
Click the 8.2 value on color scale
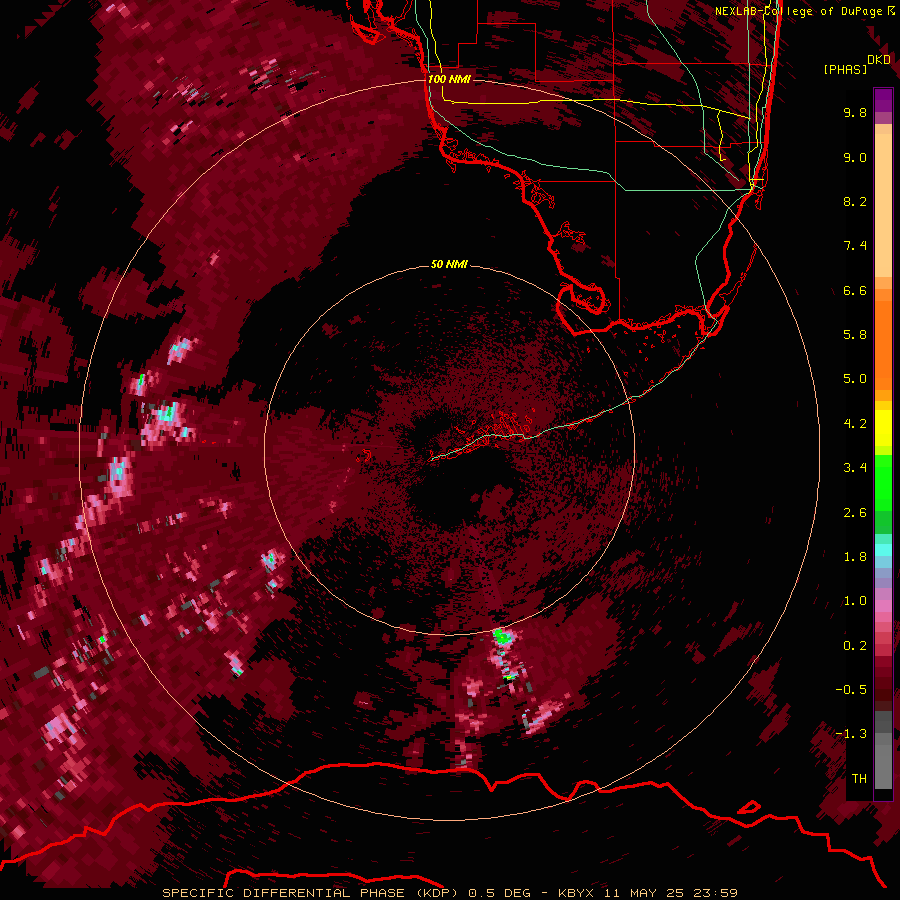click(855, 201)
